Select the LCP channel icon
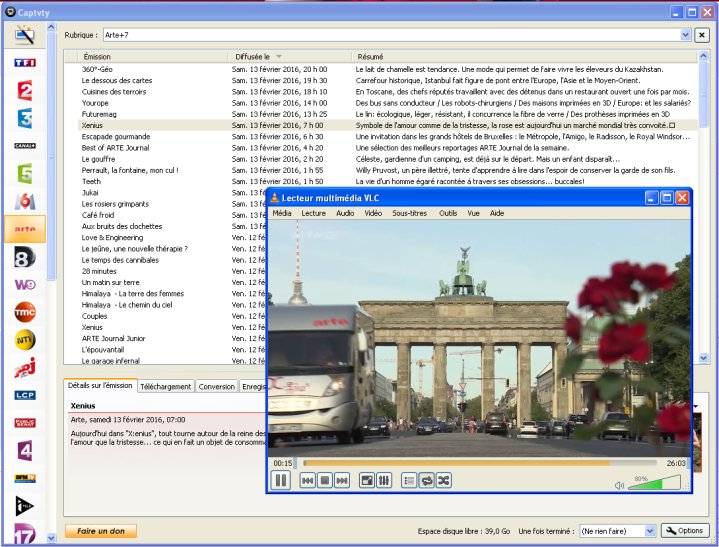Image resolution: width=719 pixels, height=547 pixels. [25, 395]
